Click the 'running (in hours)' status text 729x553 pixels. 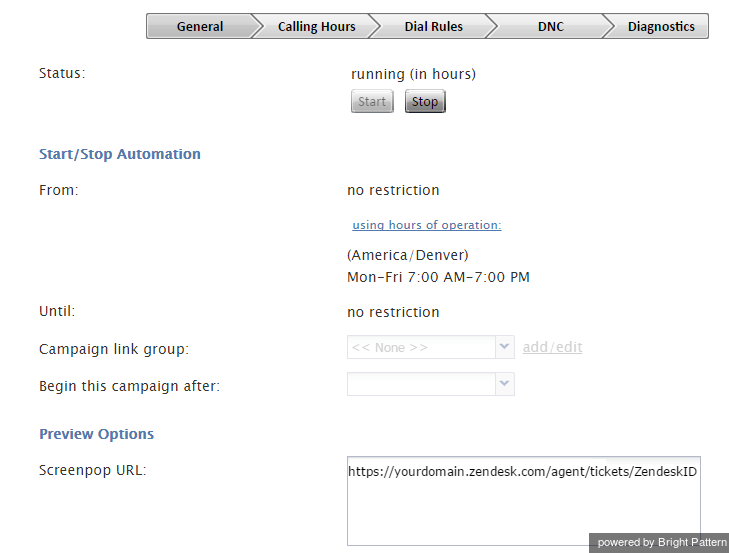(413, 74)
